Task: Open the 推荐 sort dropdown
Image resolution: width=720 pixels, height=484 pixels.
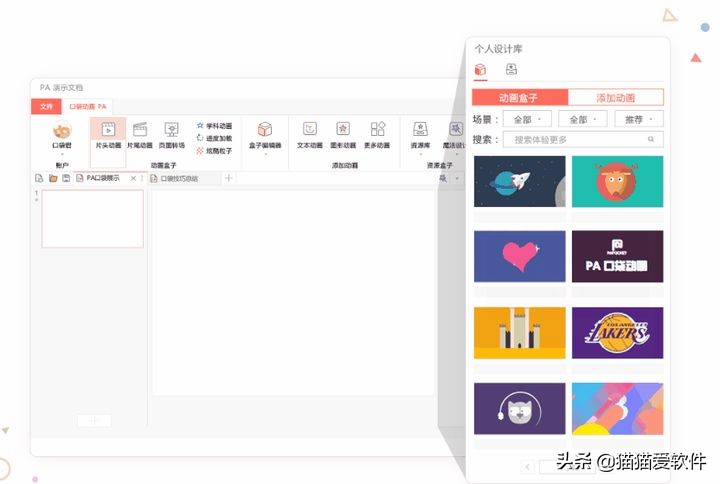Action: coord(639,119)
